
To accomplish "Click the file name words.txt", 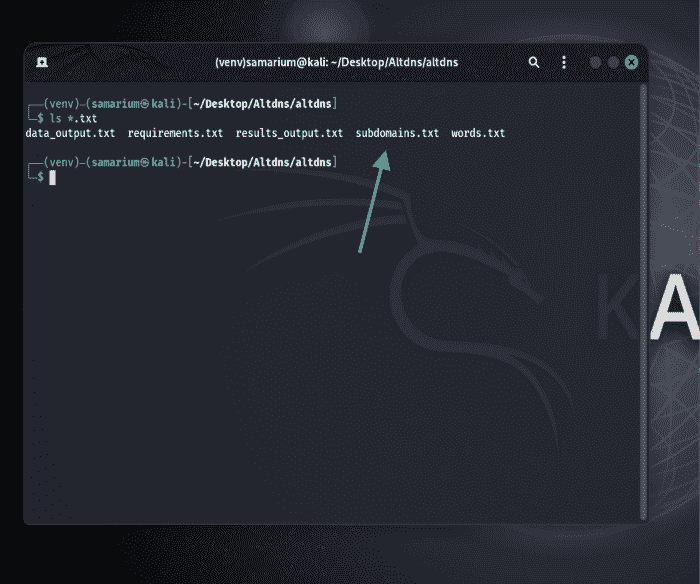I will click(478, 133).
